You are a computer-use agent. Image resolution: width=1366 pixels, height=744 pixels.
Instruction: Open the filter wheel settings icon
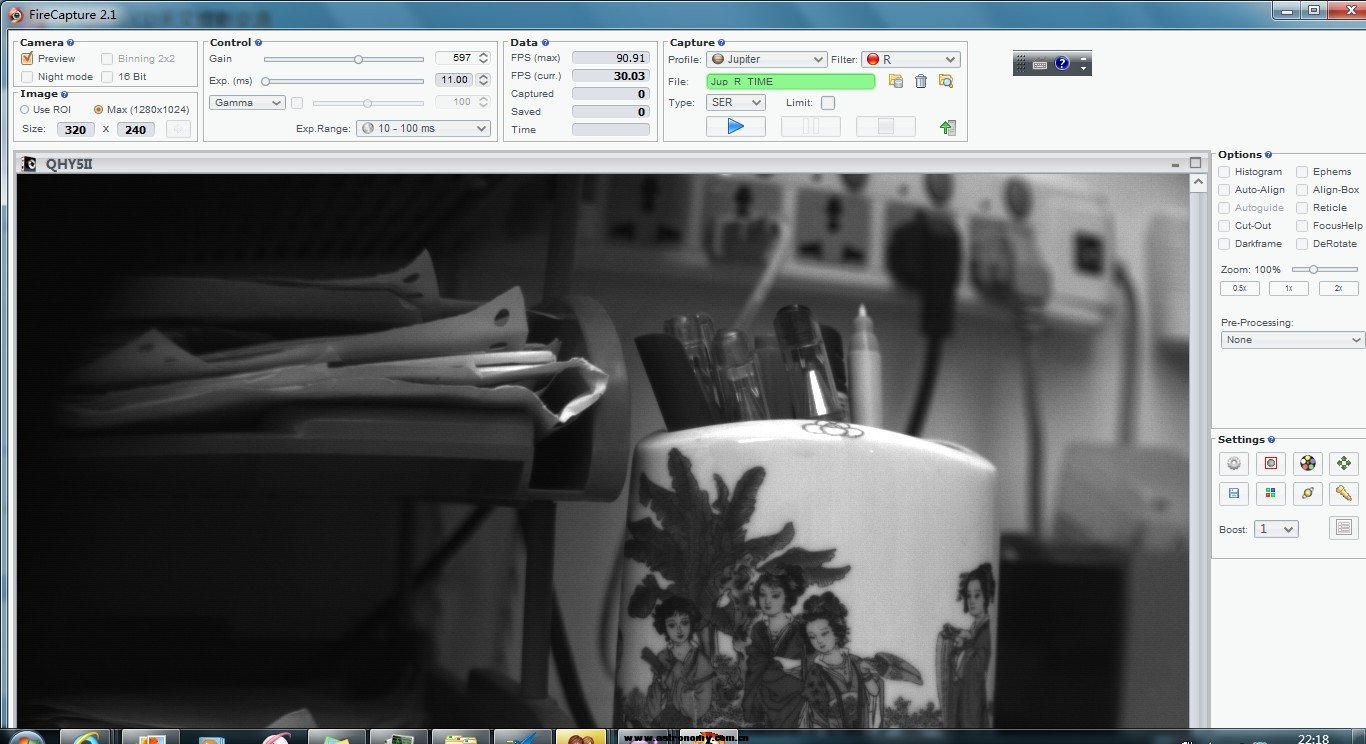pyautogui.click(x=1307, y=464)
